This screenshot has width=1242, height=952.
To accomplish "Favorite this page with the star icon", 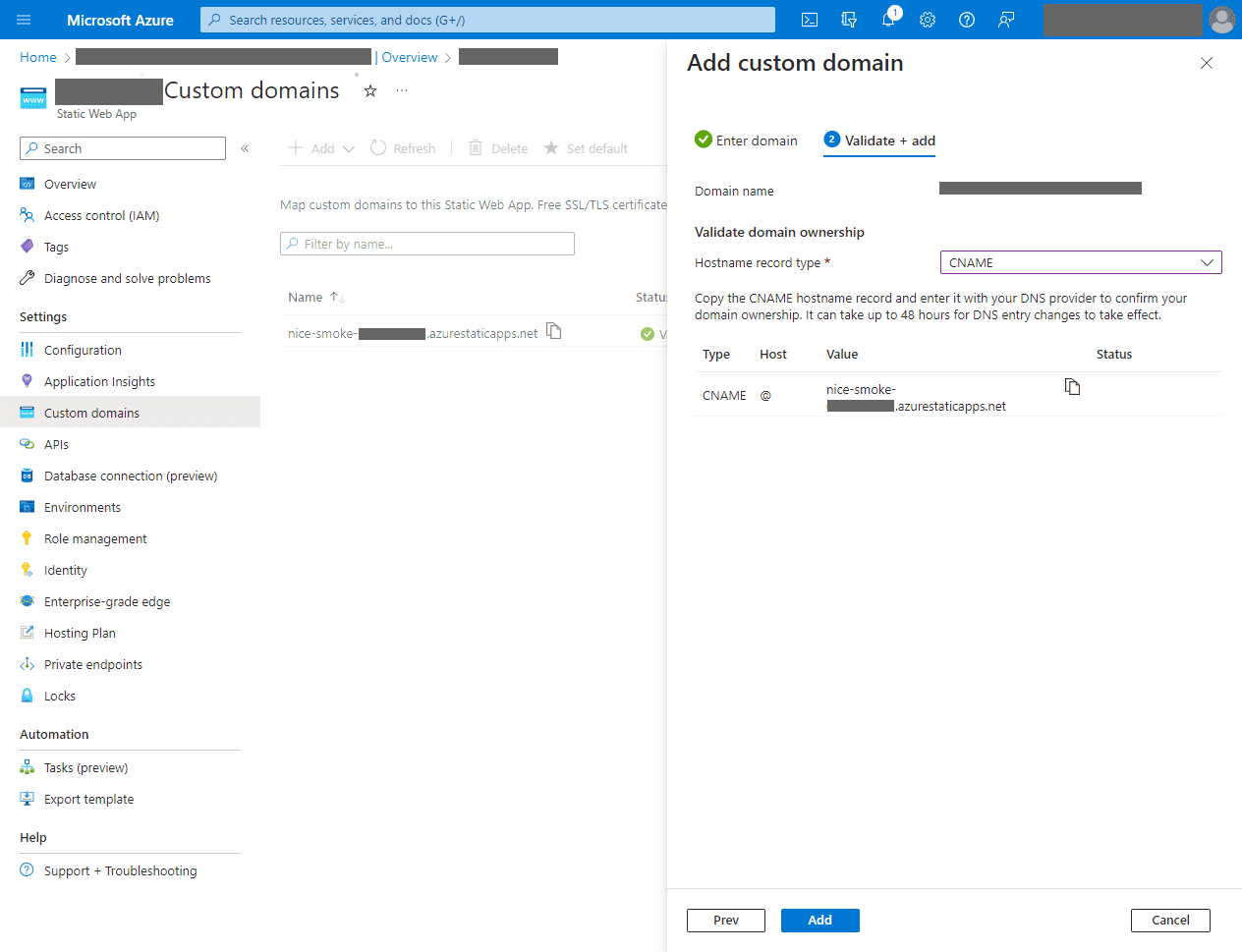I will tap(370, 91).
